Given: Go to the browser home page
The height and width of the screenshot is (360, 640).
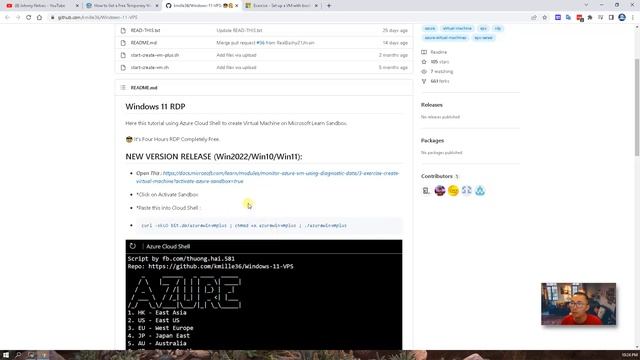Looking at the screenshot, I should 39,18.
